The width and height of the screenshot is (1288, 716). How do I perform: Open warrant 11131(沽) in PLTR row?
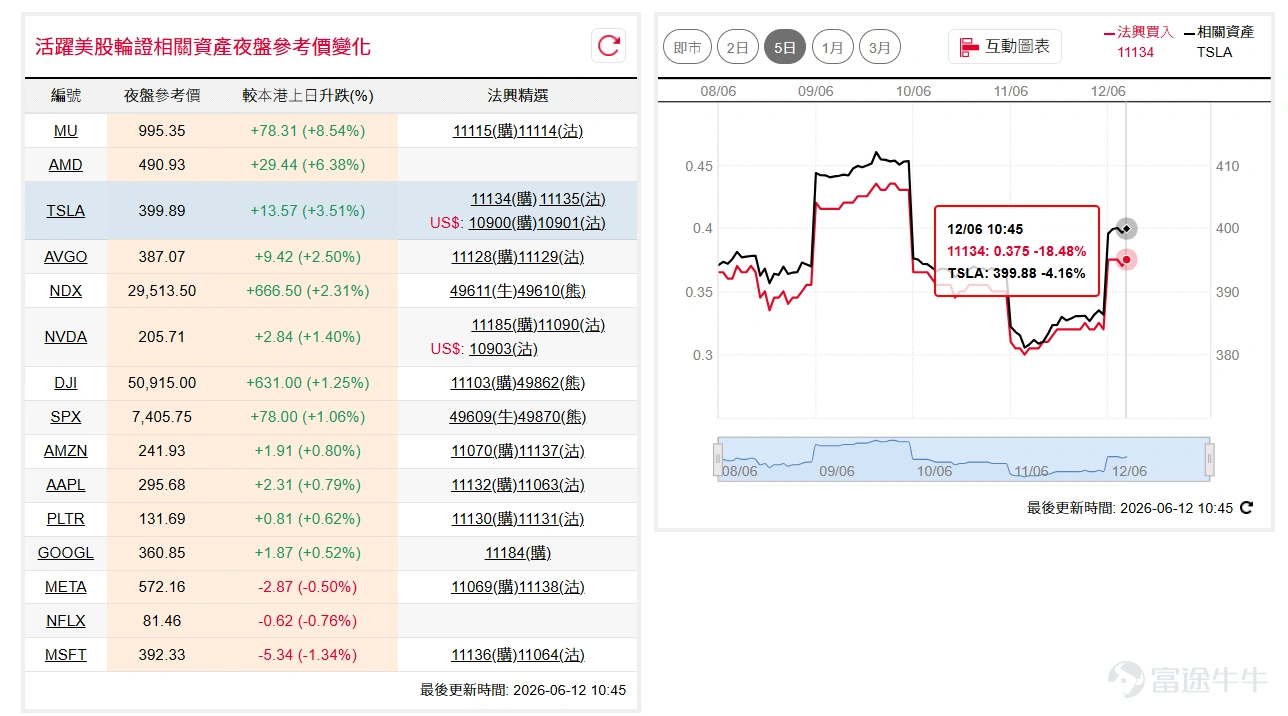click(x=551, y=519)
